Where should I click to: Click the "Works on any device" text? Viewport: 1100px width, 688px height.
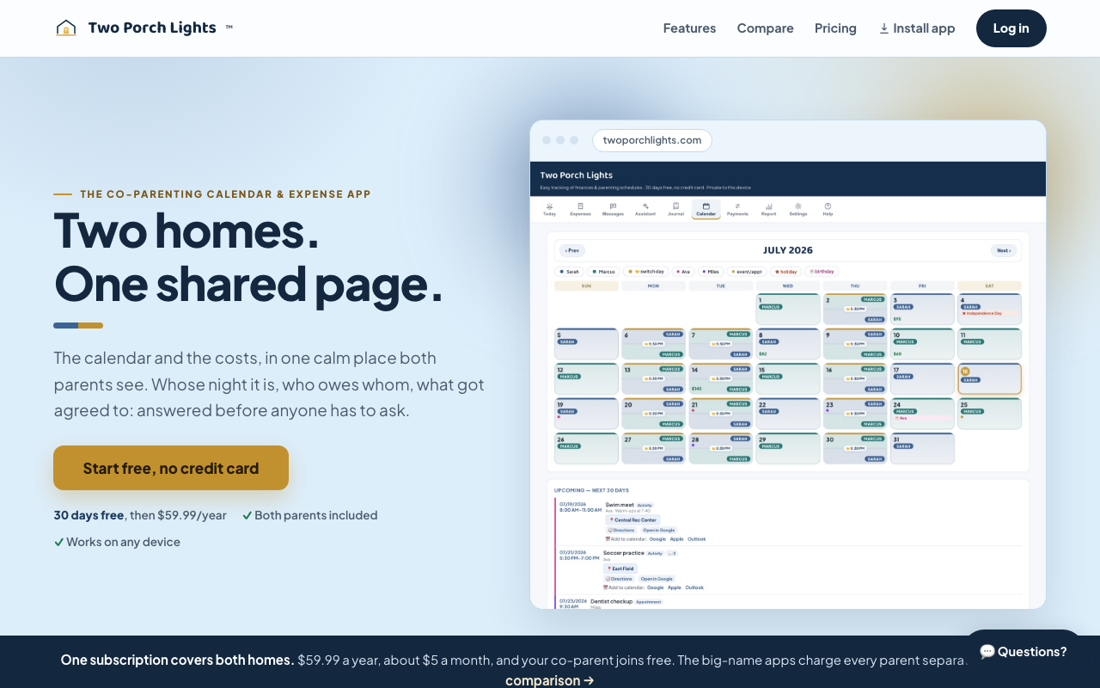(123, 542)
